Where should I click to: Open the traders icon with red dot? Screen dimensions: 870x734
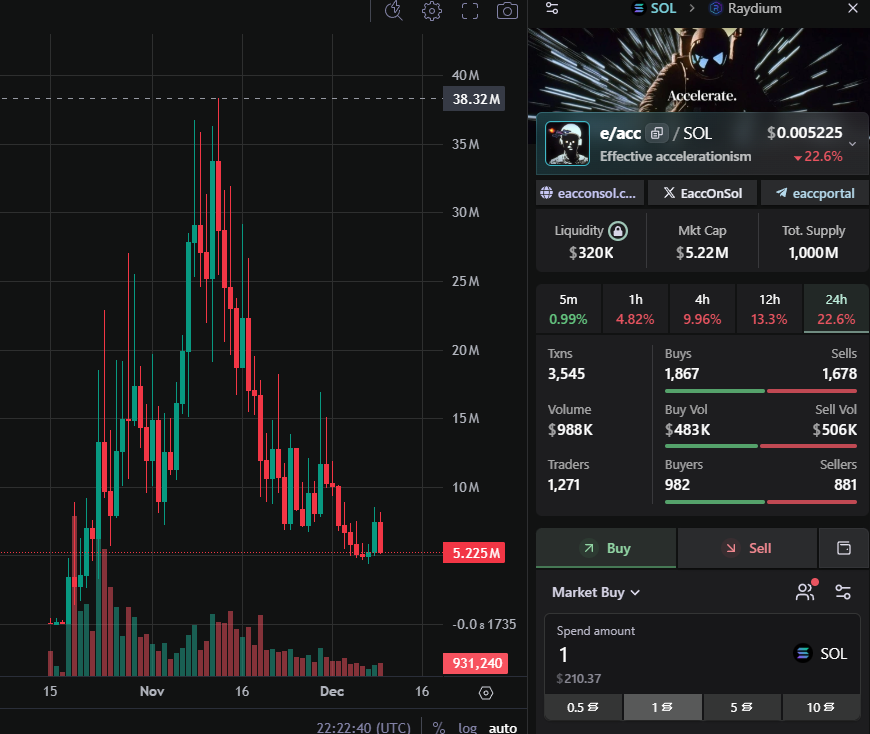pyautogui.click(x=806, y=592)
